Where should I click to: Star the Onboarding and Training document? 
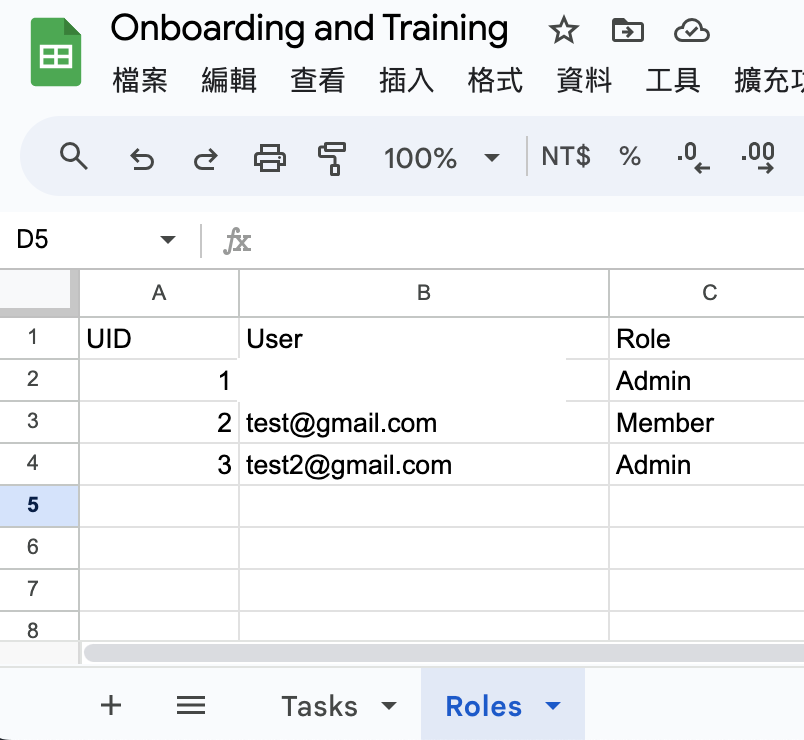point(564,30)
